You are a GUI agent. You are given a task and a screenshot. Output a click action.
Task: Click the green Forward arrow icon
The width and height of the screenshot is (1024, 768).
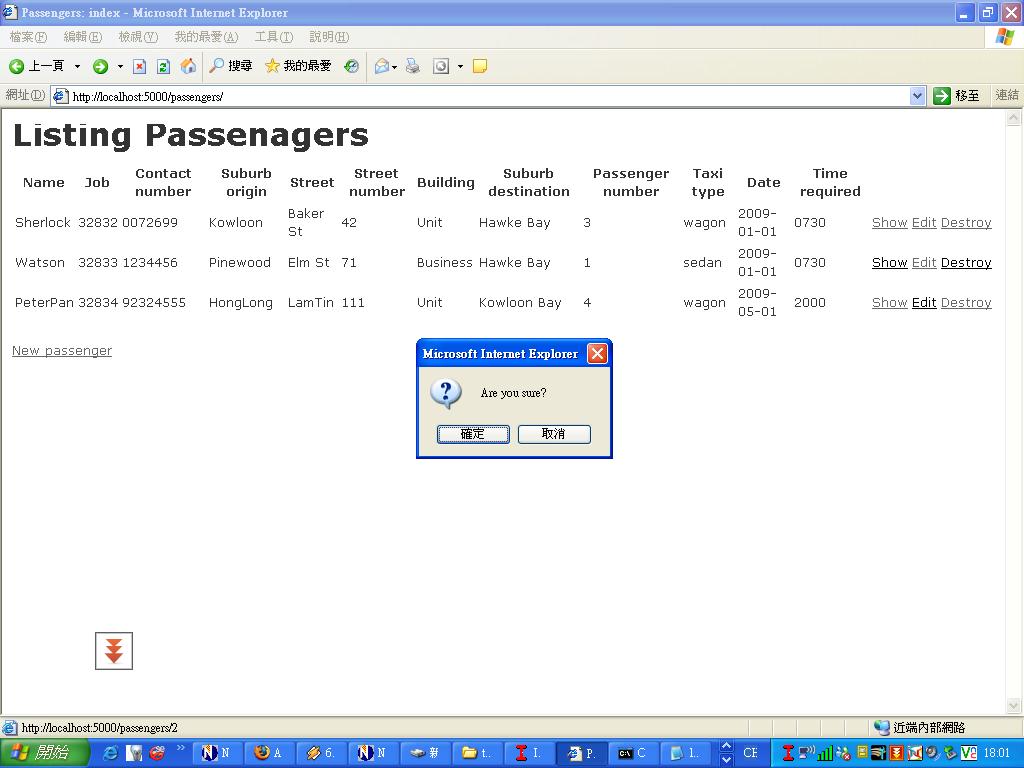point(100,66)
